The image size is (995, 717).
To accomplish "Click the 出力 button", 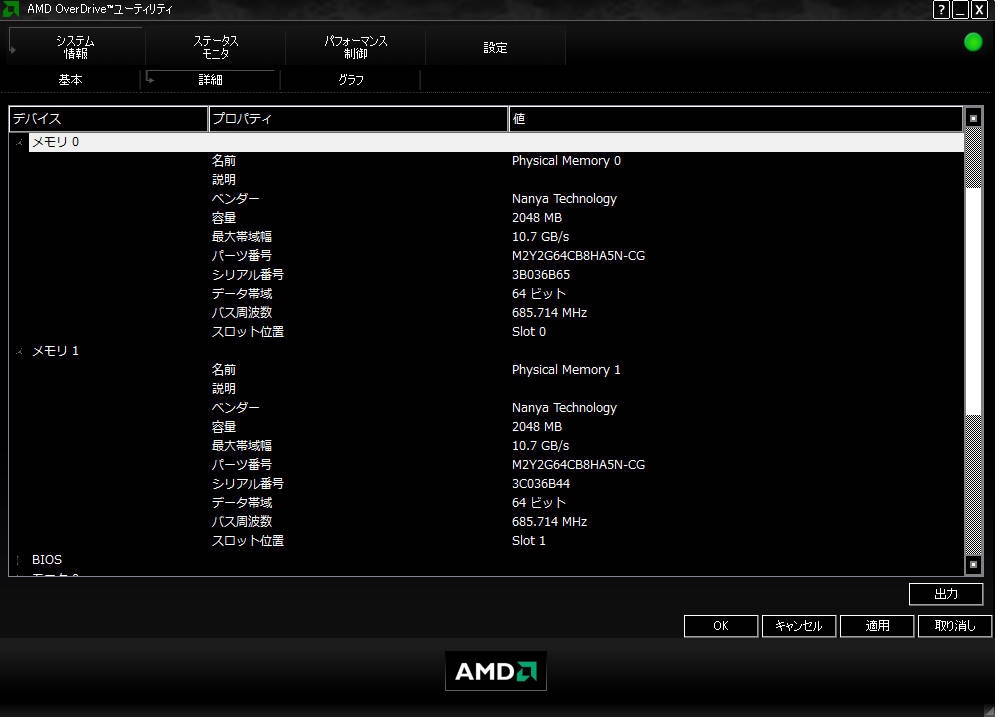I will click(946, 594).
